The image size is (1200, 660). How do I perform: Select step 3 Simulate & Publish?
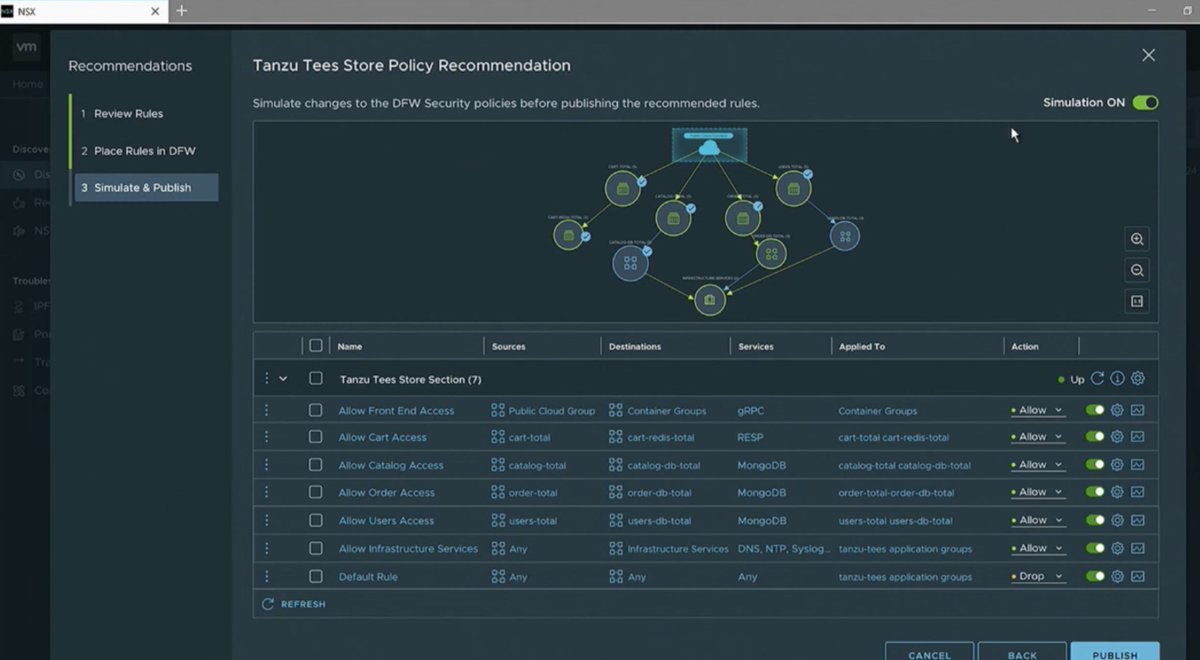pos(146,187)
